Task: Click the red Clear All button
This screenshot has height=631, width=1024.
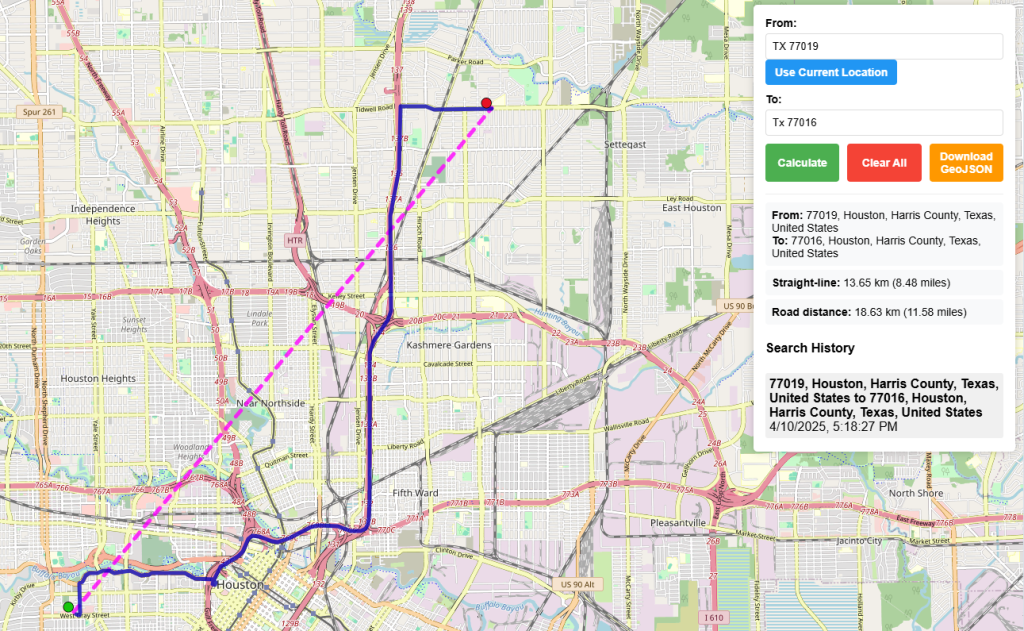Action: pos(884,163)
